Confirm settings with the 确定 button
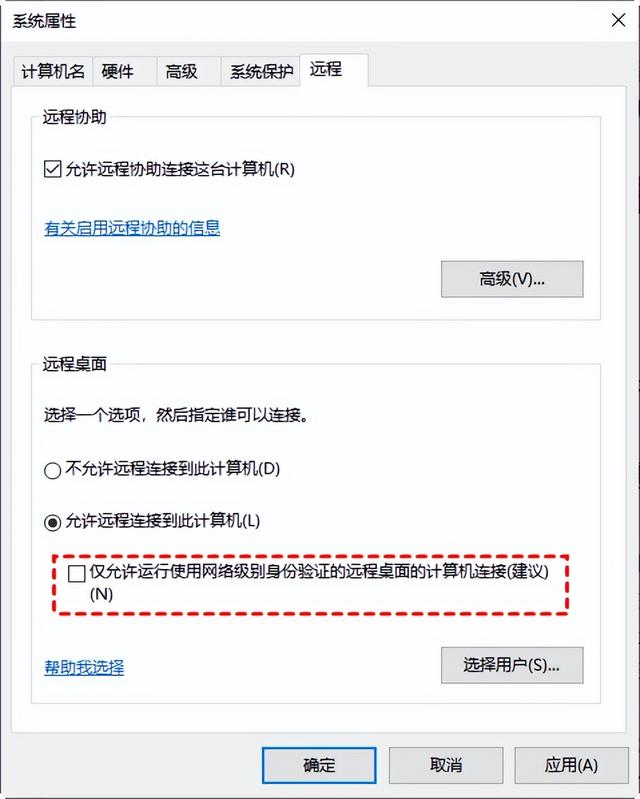640x799 pixels. click(319, 765)
